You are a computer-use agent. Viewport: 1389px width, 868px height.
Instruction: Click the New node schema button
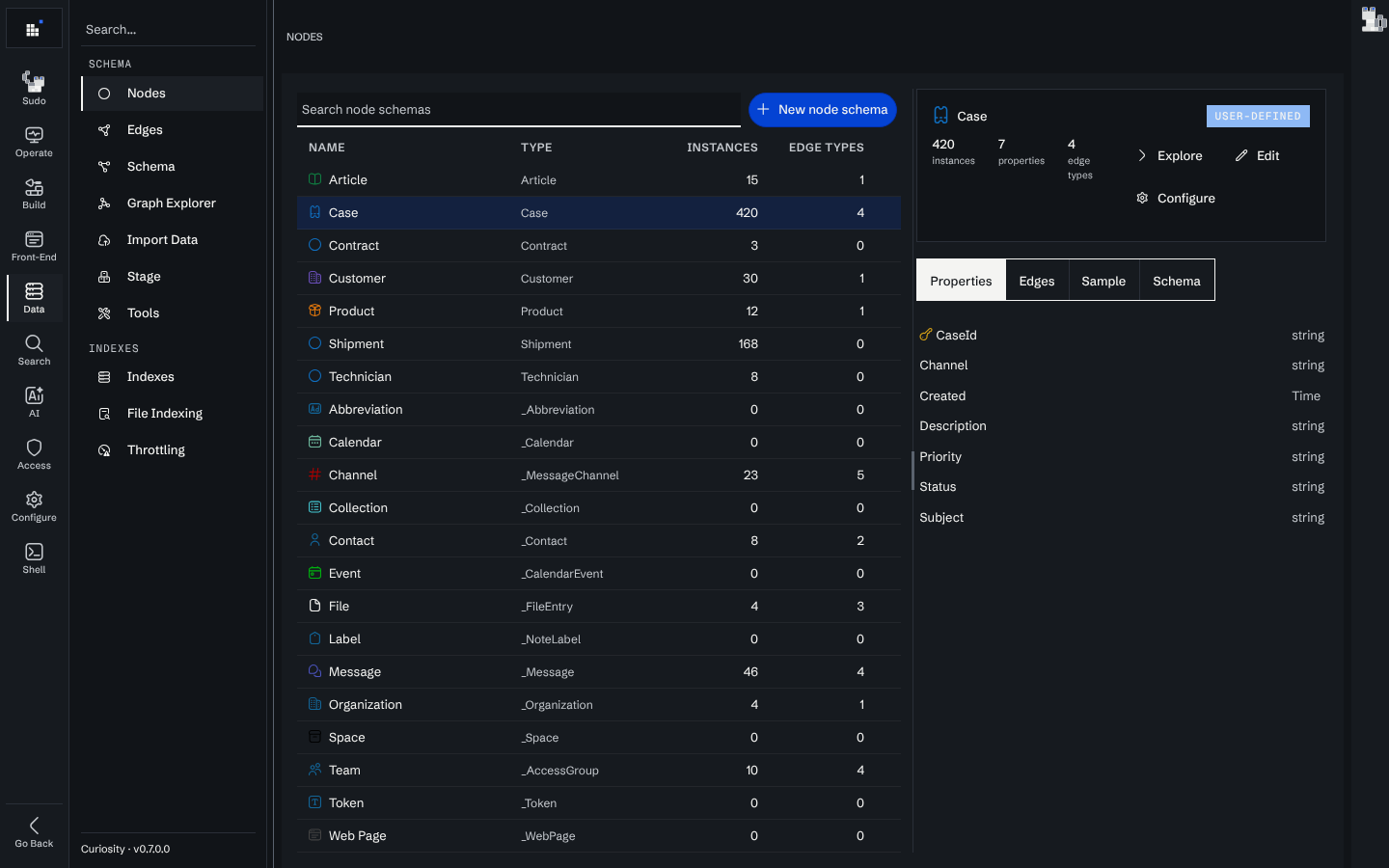point(823,110)
